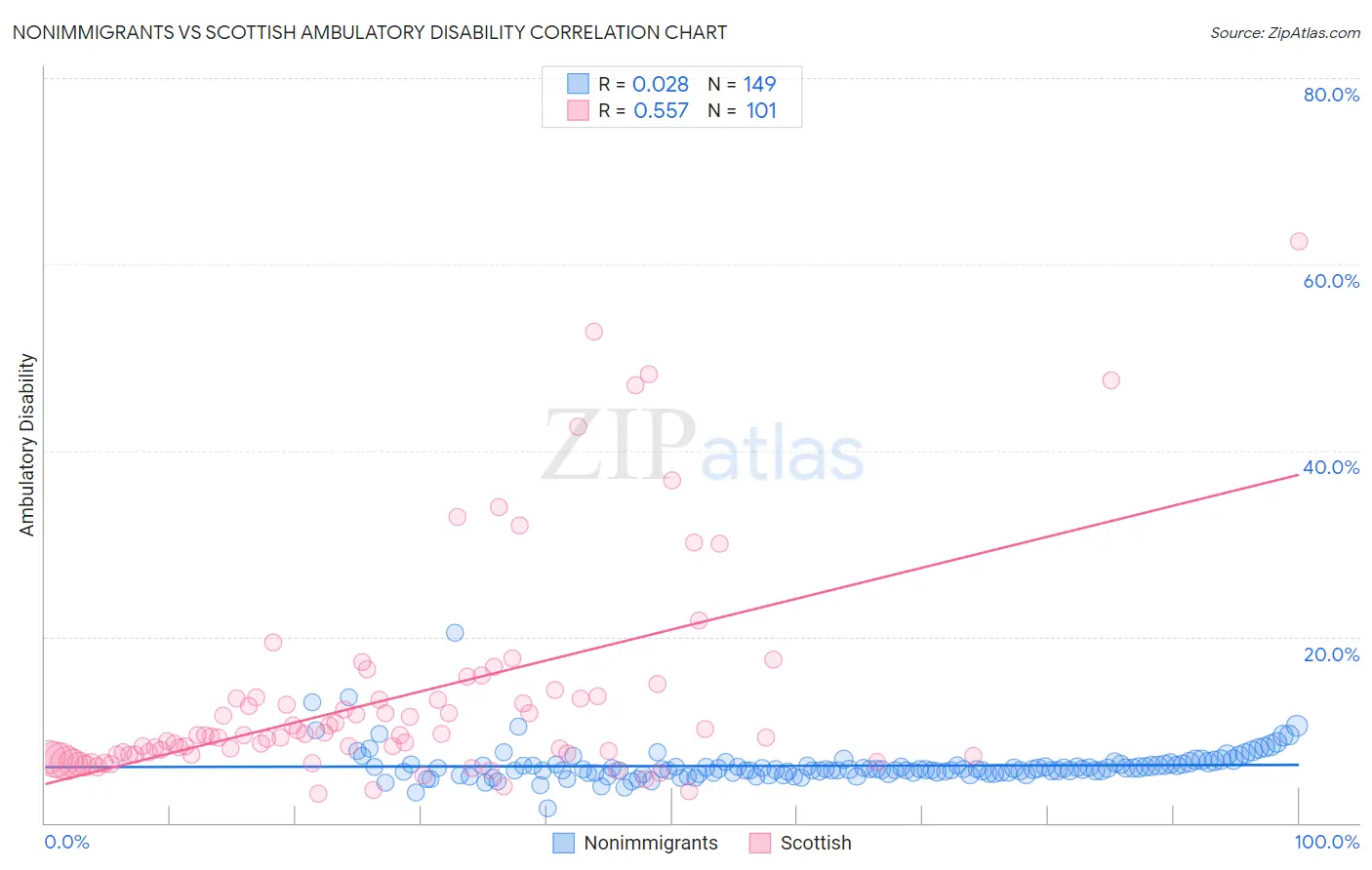Select the Nonimmigrants legend label
Viewport: 1372px width, 870px height.
coord(651,843)
